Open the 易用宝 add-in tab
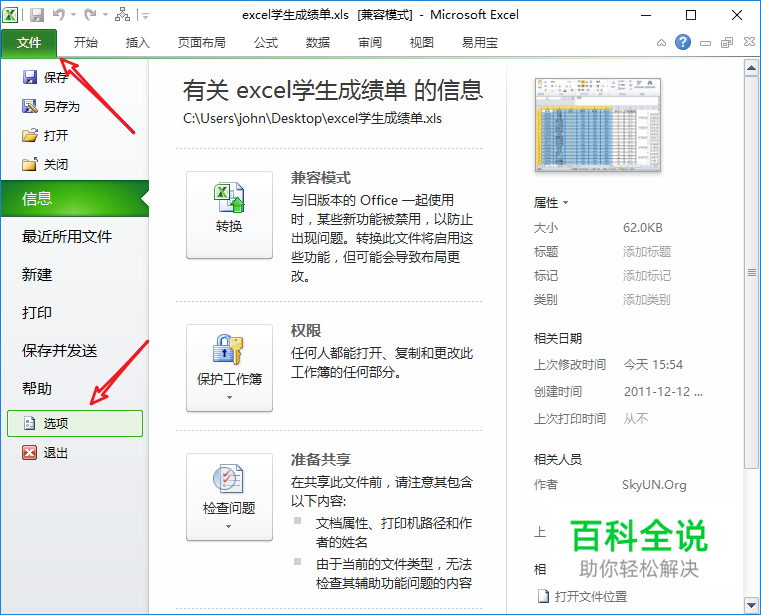 tap(480, 43)
